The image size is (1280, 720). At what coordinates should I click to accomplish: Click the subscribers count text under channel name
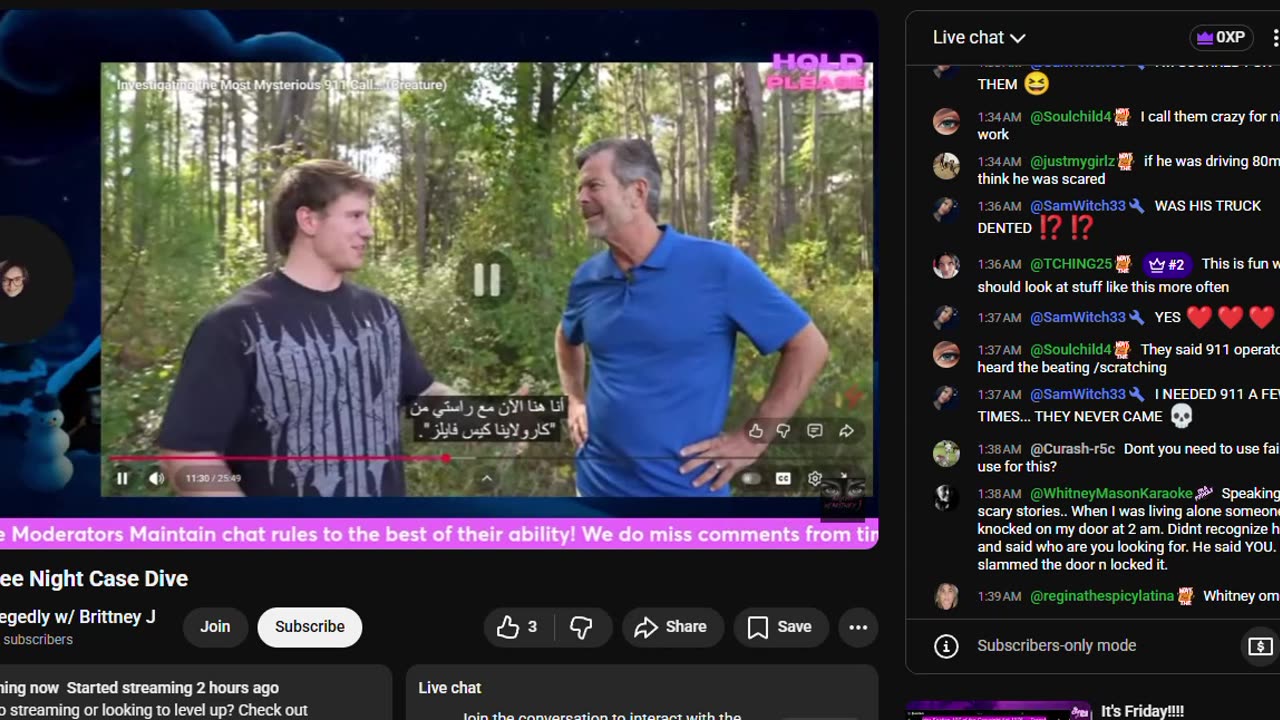(x=37, y=640)
